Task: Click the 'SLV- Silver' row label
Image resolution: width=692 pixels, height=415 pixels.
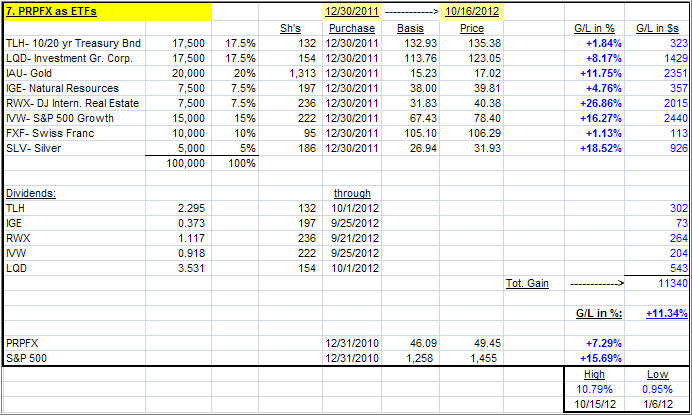Action: (33, 148)
